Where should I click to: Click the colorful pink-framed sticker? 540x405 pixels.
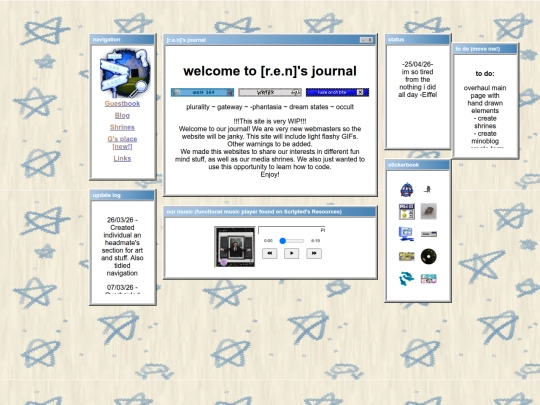[x=429, y=279]
